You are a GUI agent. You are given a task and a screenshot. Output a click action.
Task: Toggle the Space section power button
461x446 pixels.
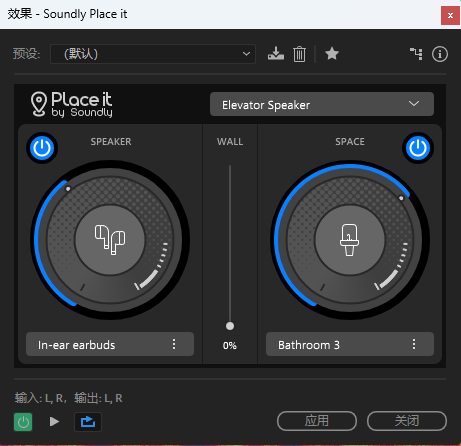pyautogui.click(x=418, y=148)
